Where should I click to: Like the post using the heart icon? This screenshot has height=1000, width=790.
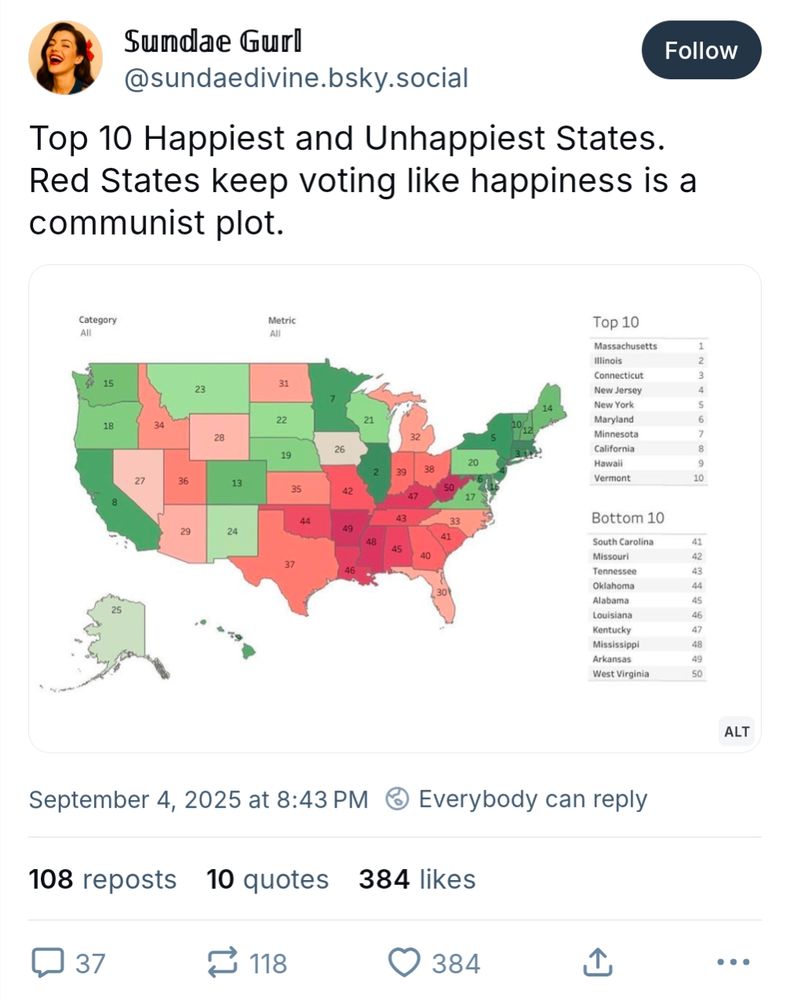[404, 963]
